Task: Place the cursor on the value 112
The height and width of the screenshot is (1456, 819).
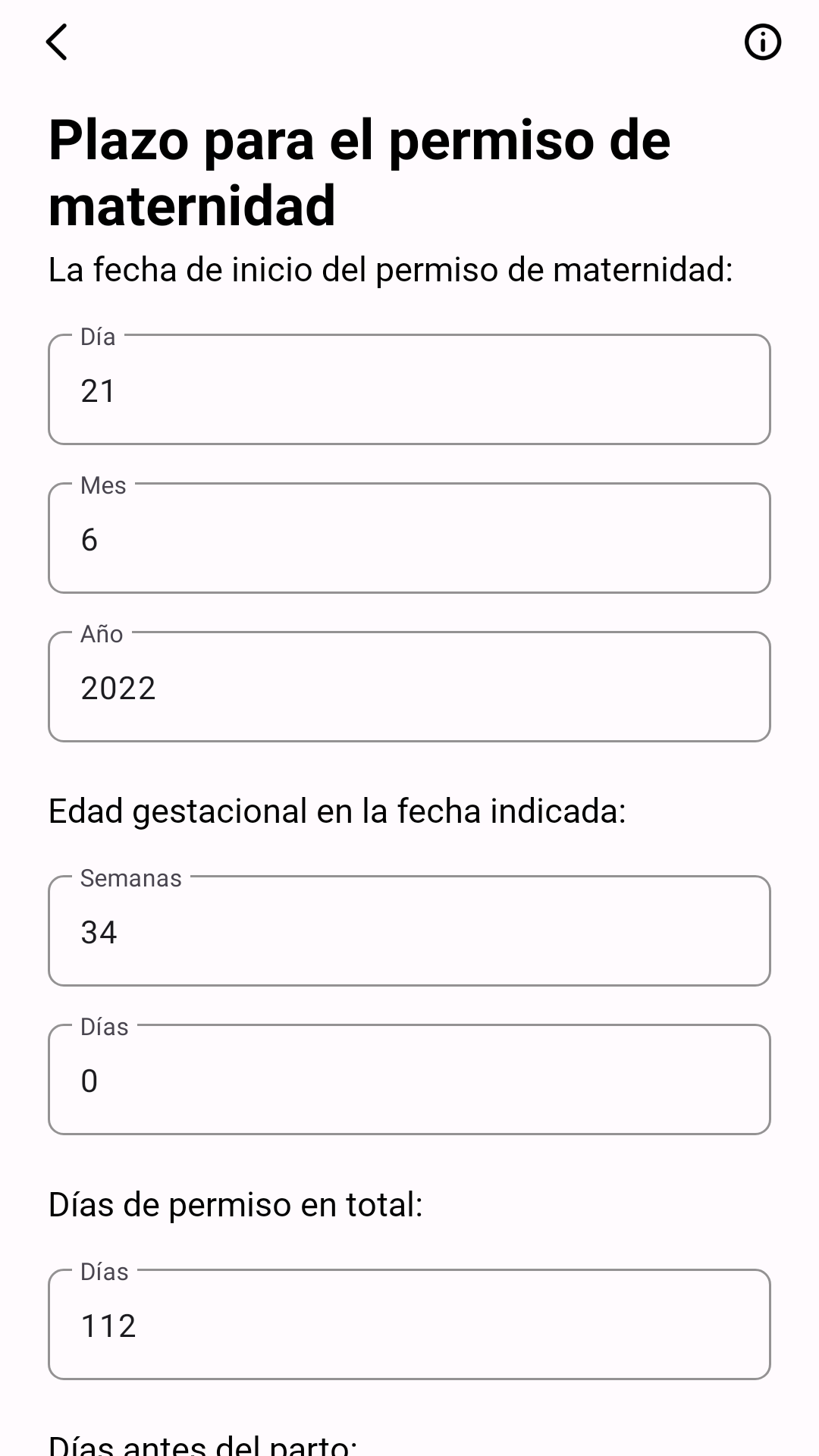Action: 108,1326
